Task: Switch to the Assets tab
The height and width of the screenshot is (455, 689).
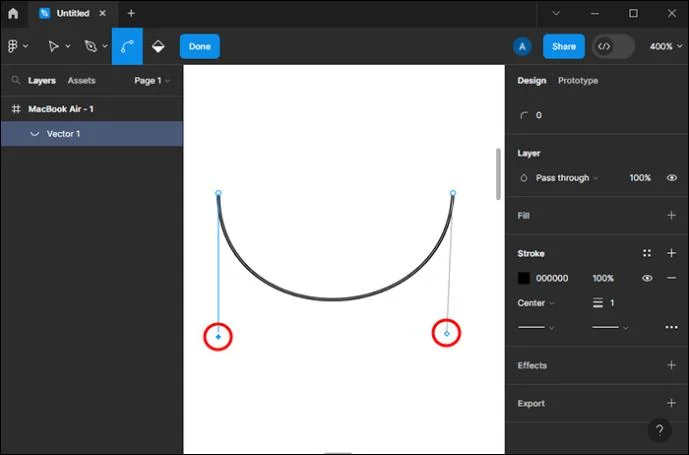Action: (x=81, y=80)
